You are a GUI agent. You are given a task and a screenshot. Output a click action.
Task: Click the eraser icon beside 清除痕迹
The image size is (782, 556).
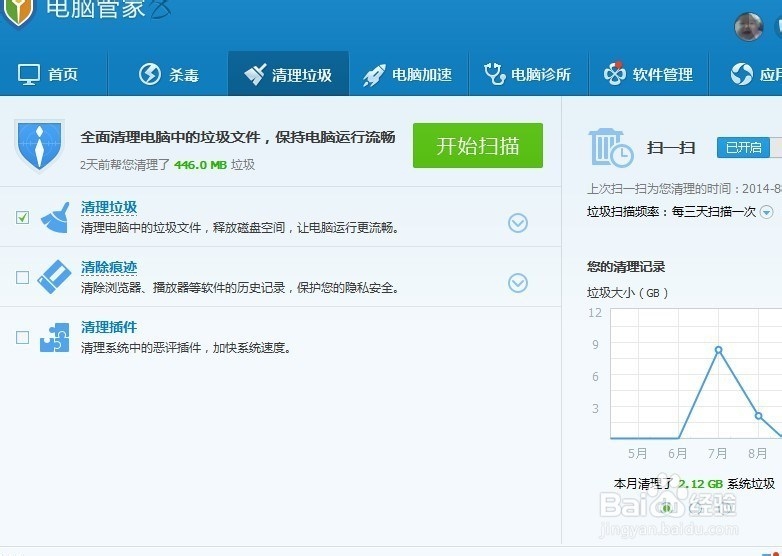click(x=54, y=277)
